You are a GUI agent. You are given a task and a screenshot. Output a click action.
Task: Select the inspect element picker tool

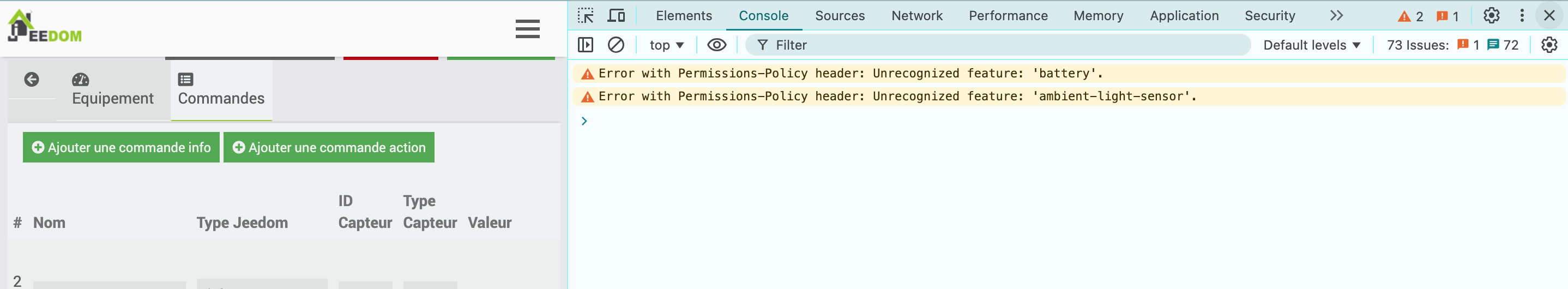coord(586,16)
